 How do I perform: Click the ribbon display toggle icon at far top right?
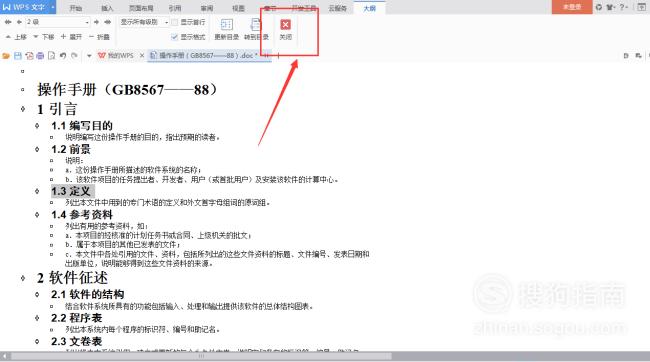641,7
